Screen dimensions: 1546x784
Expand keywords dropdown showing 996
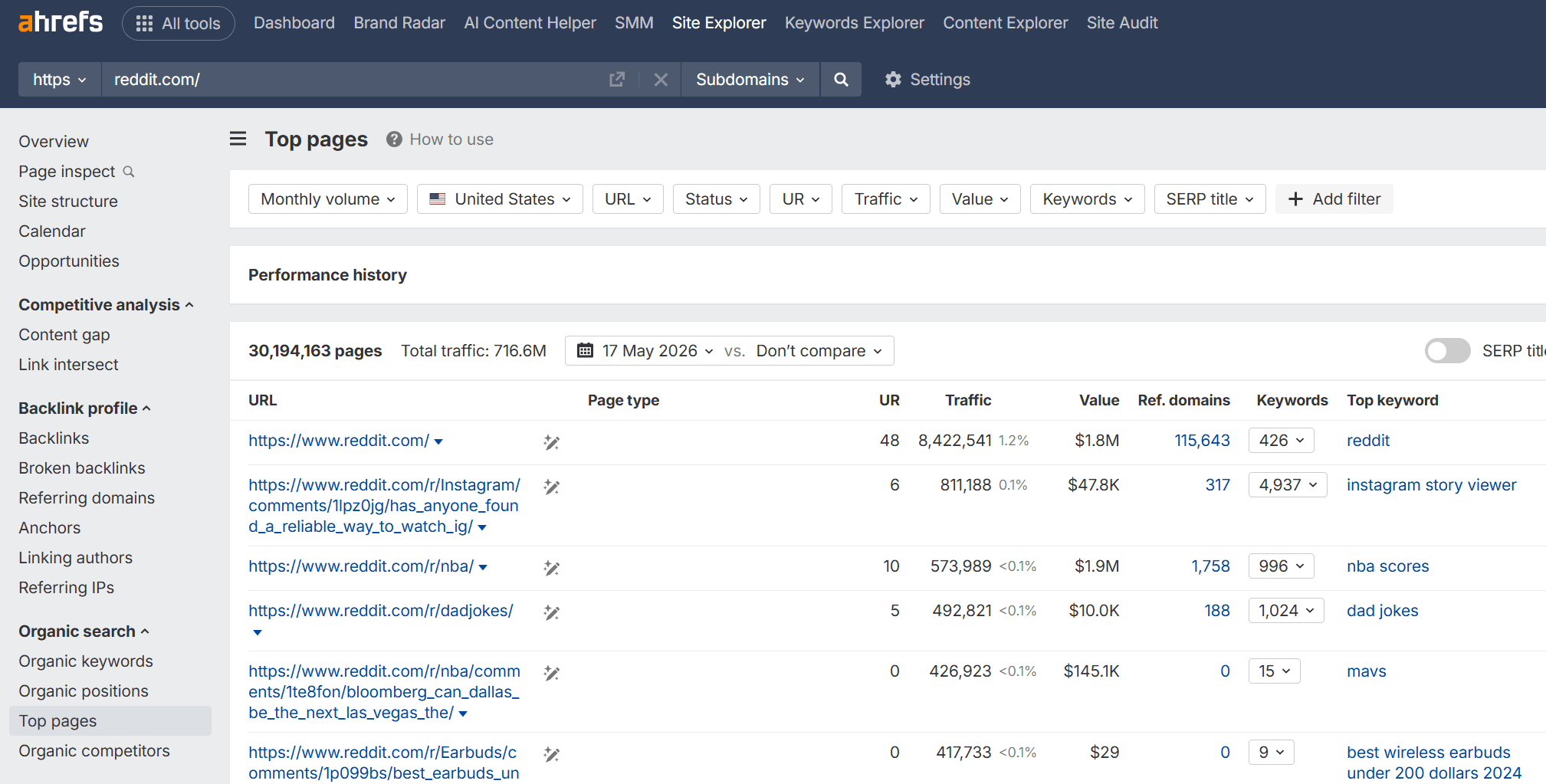coord(1282,566)
